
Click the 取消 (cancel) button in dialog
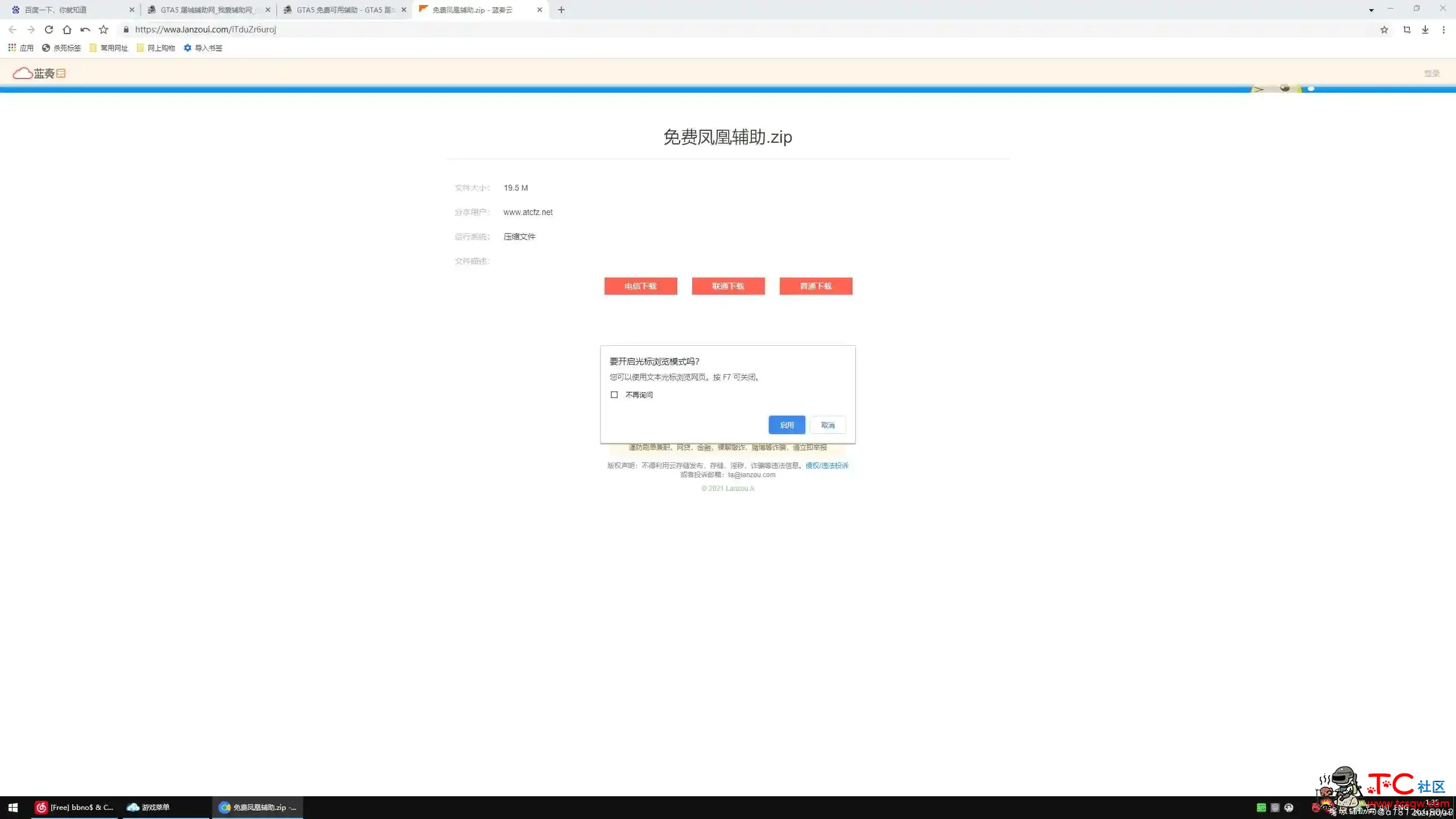tap(828, 424)
